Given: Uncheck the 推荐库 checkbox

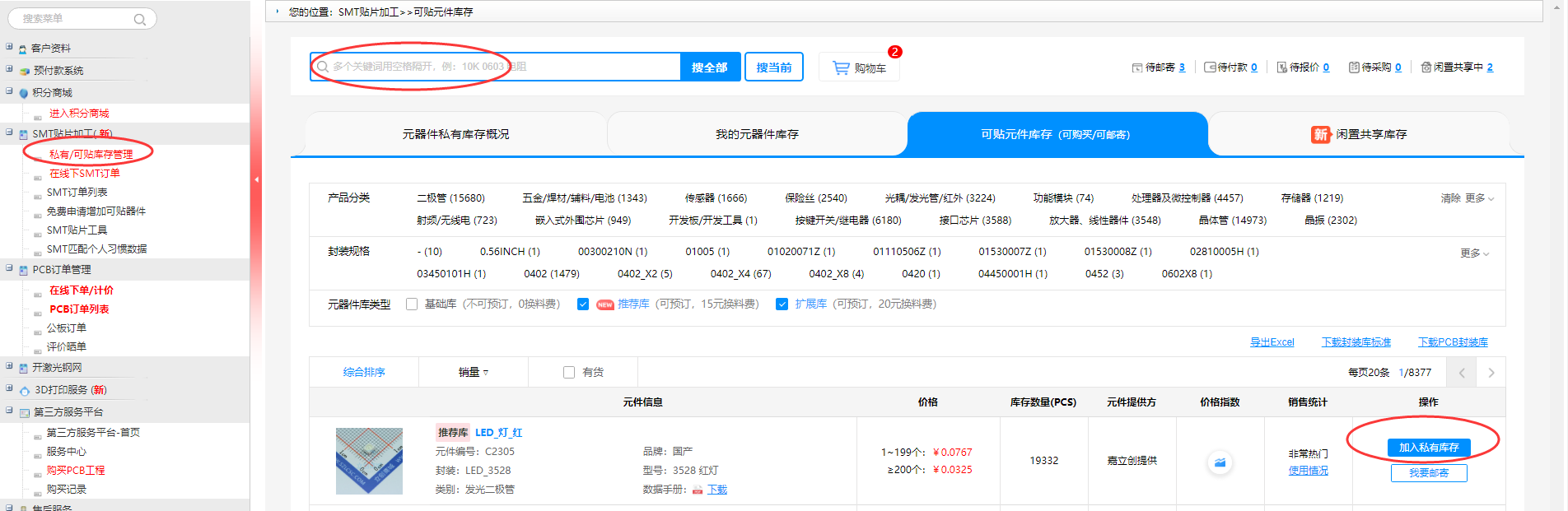Looking at the screenshot, I should click(583, 304).
